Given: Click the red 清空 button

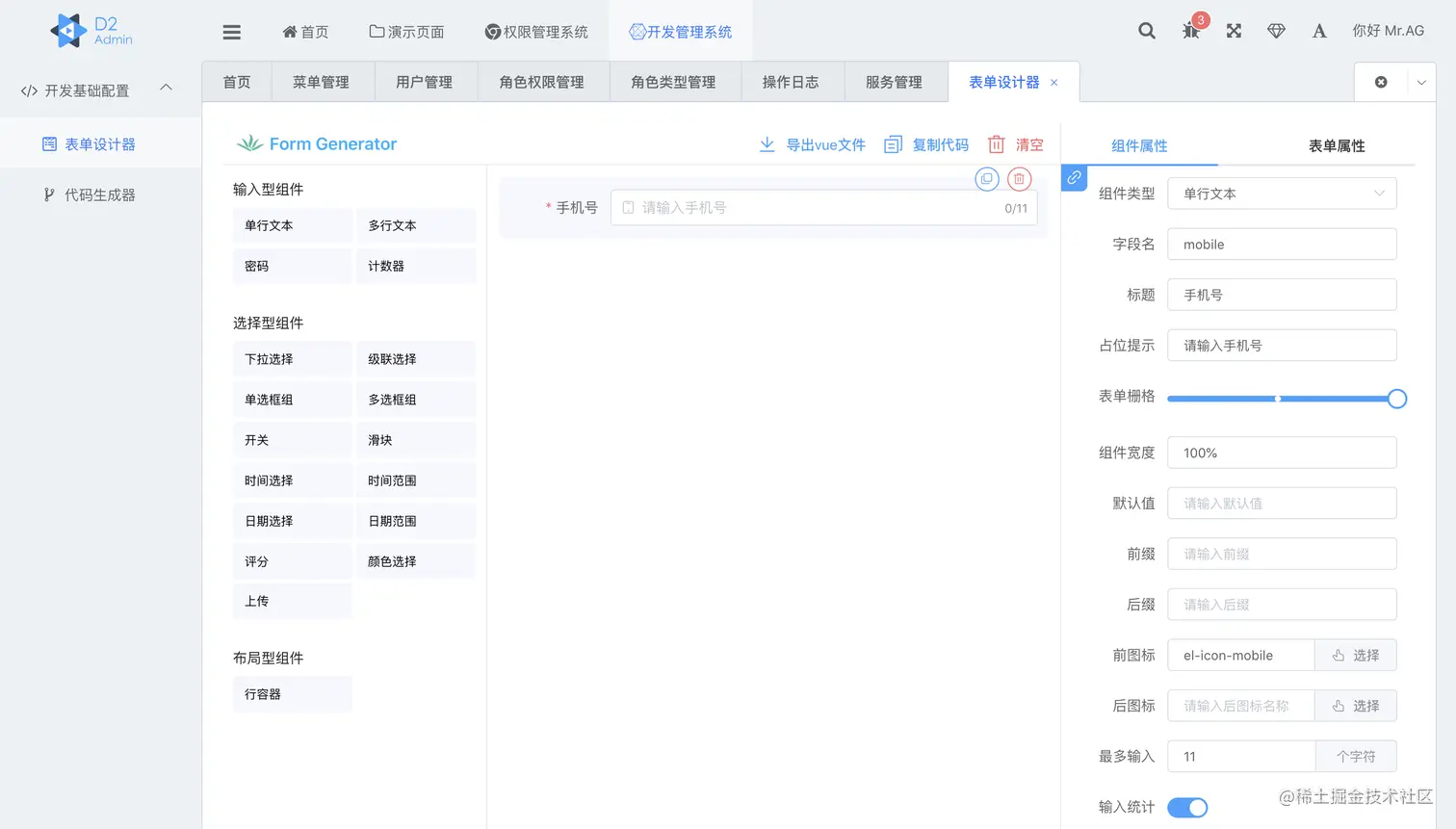Looking at the screenshot, I should 1016,144.
